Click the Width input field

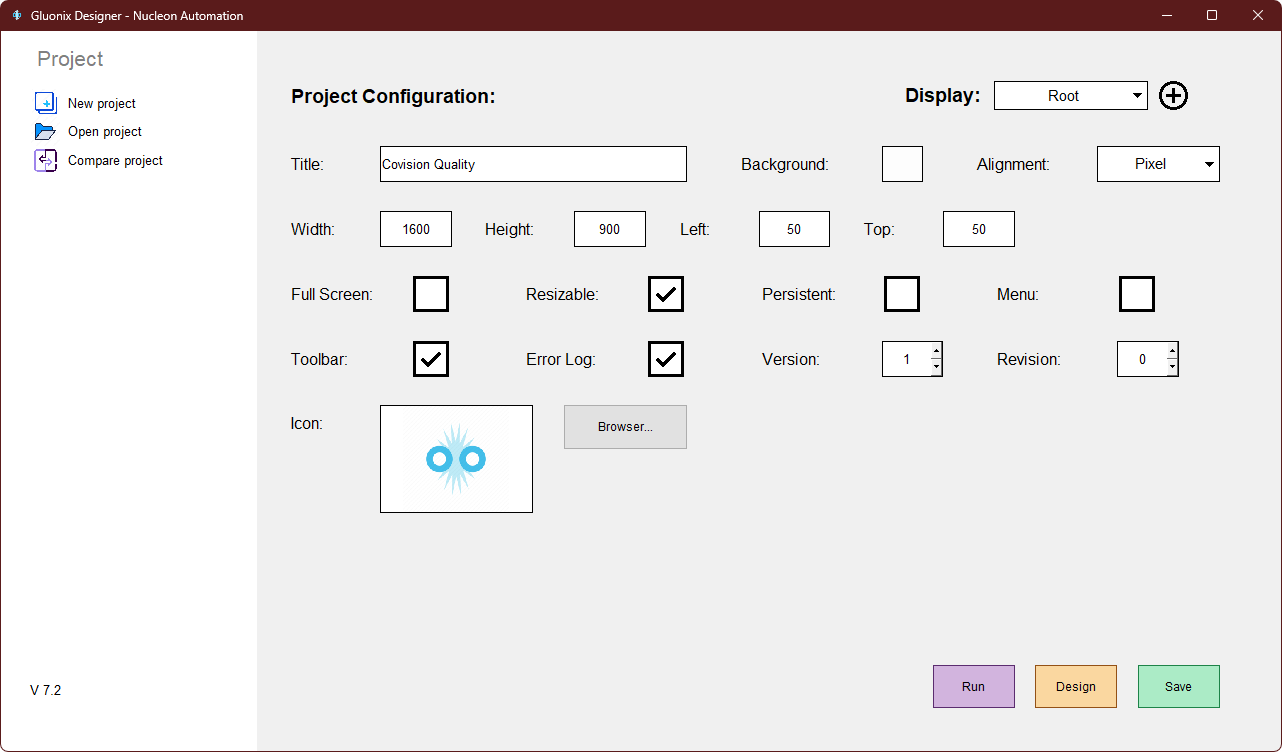(416, 229)
